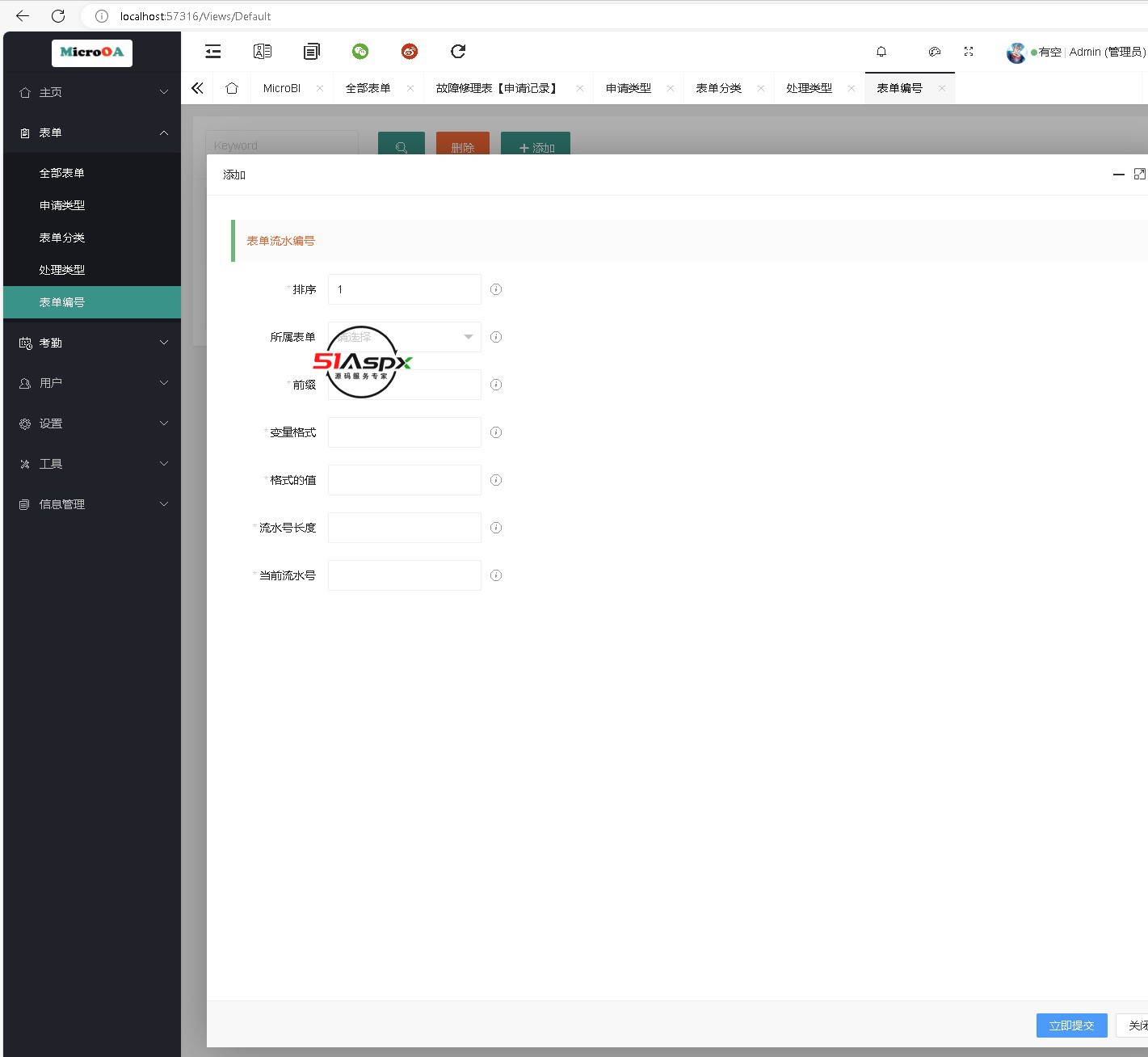Minimize the 添加 dialog
This screenshot has width=1148, height=1057.
click(1119, 175)
